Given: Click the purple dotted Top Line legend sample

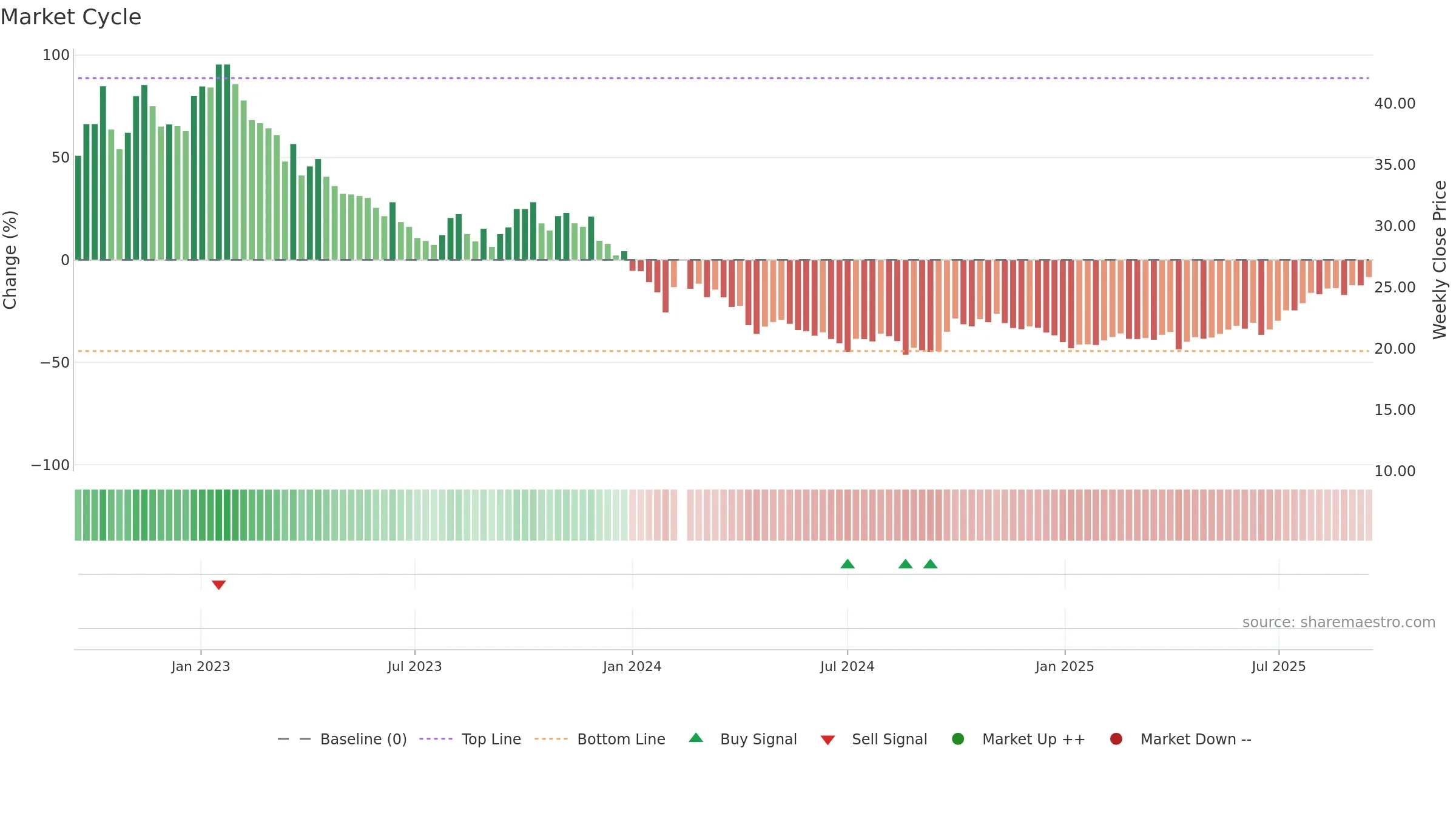Looking at the screenshot, I should tap(436, 739).
